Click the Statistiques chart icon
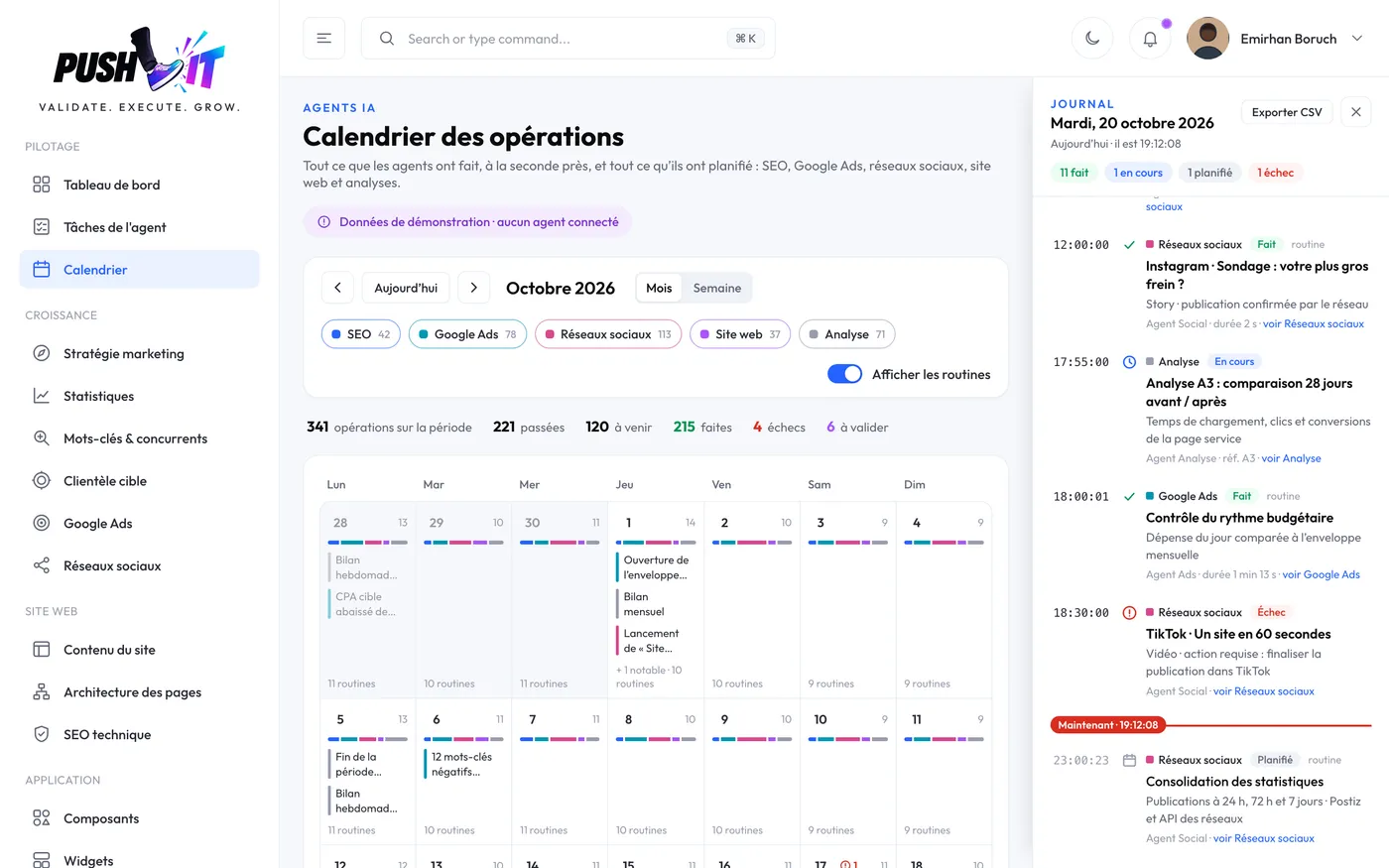Screen dimensions: 1389x868 (x=42, y=396)
